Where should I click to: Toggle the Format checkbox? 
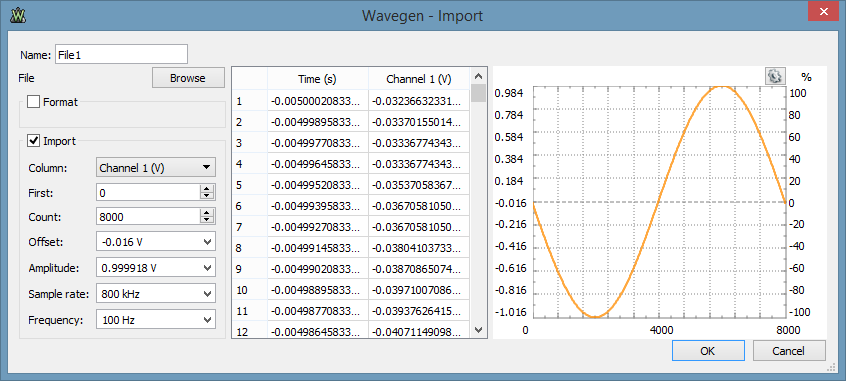click(33, 101)
